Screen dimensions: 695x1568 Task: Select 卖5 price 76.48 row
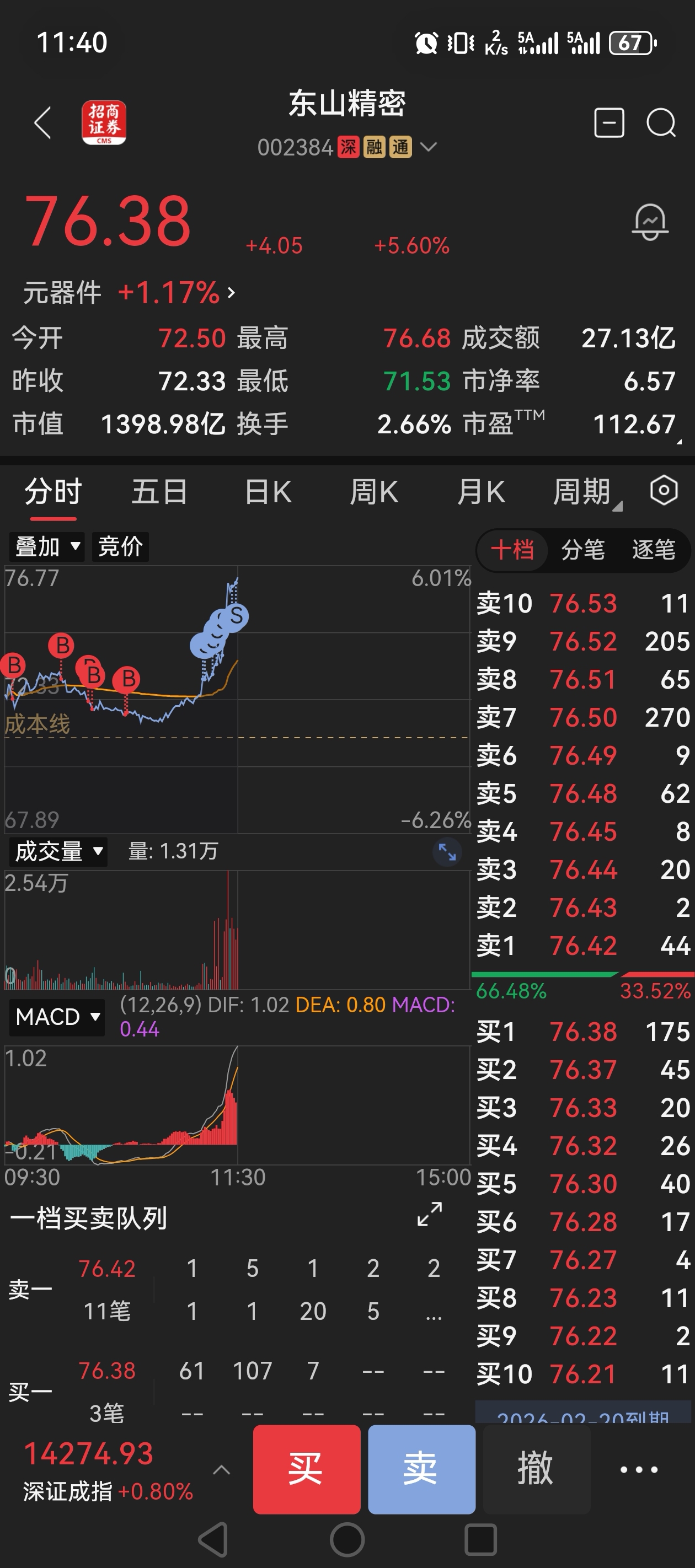[583, 794]
